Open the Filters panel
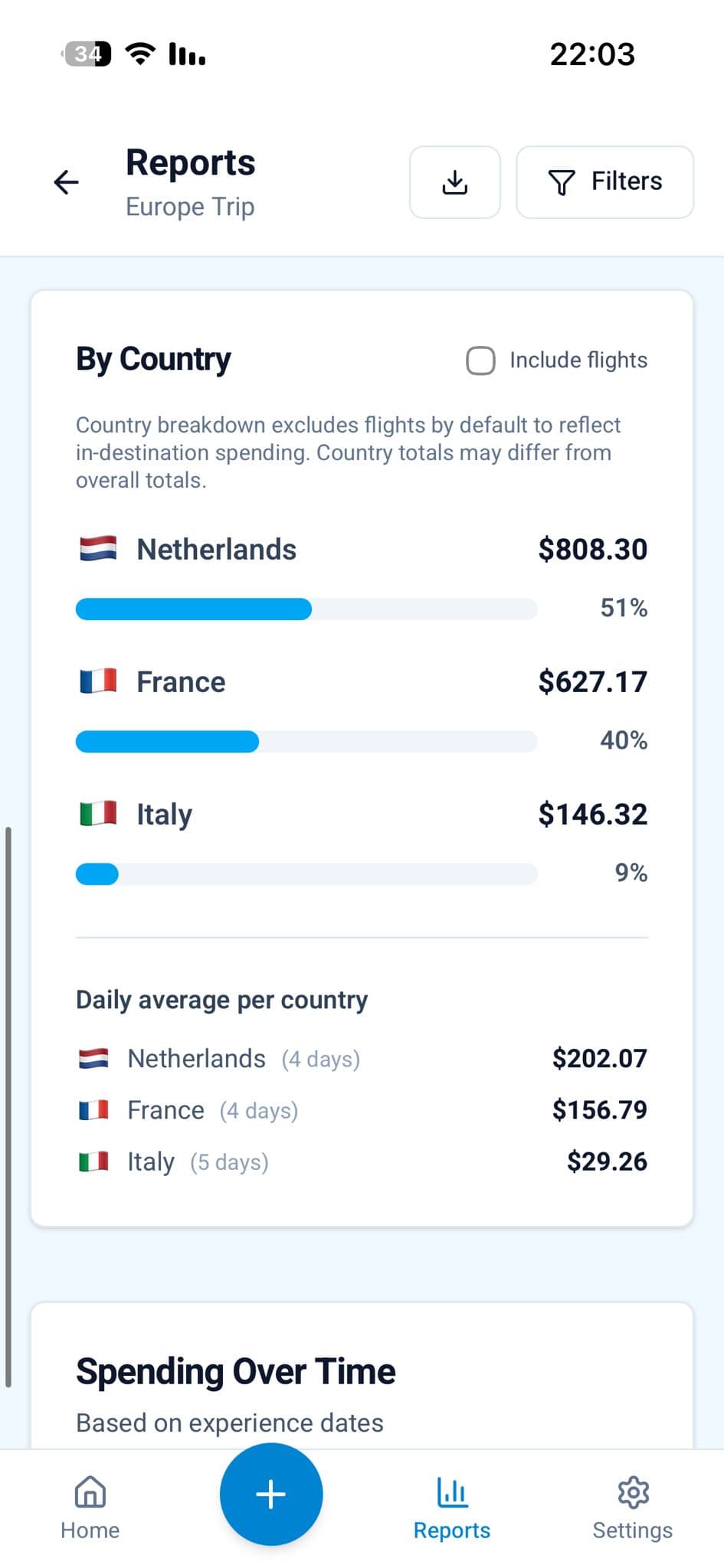This screenshot has width=724, height=1568. [604, 181]
